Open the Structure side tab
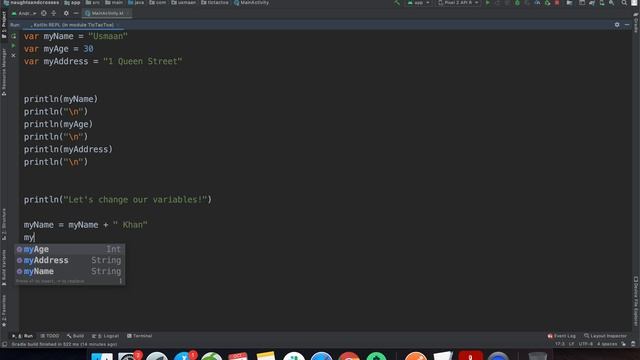Viewport: 640px width, 360px height. tap(4, 224)
